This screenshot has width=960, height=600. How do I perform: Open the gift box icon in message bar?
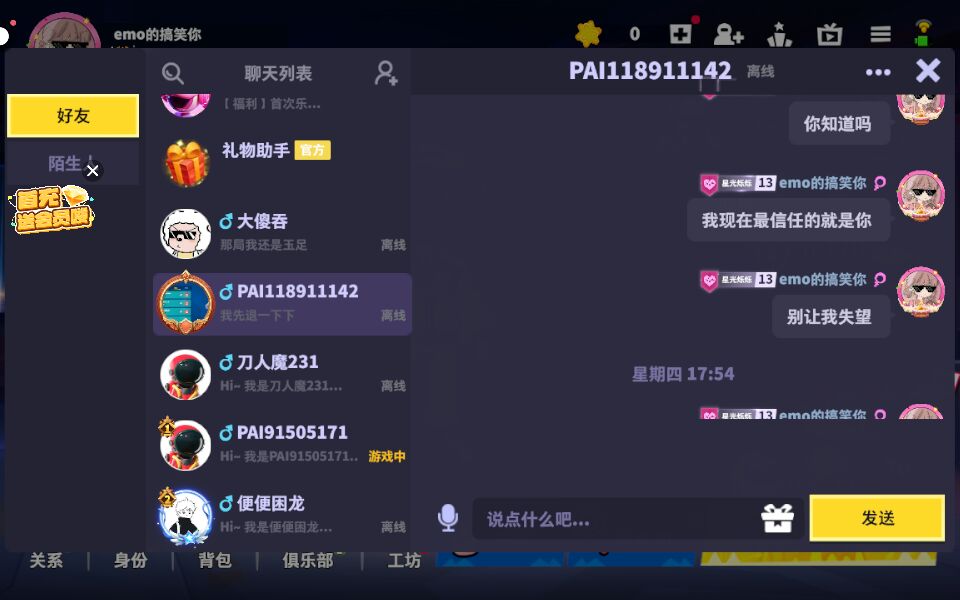click(x=777, y=518)
